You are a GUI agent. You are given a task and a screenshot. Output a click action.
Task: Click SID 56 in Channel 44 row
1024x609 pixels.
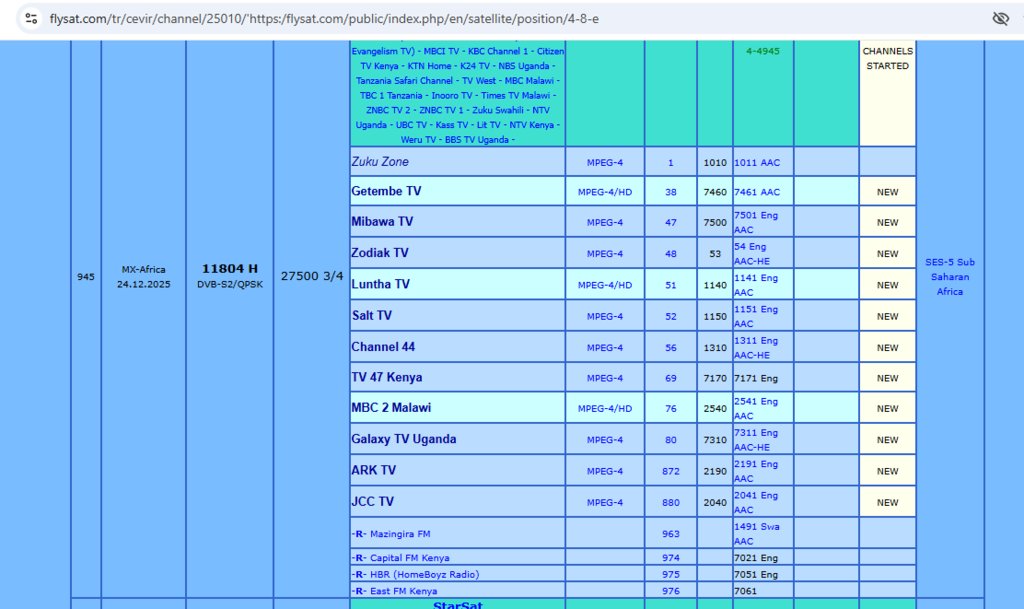(671, 348)
